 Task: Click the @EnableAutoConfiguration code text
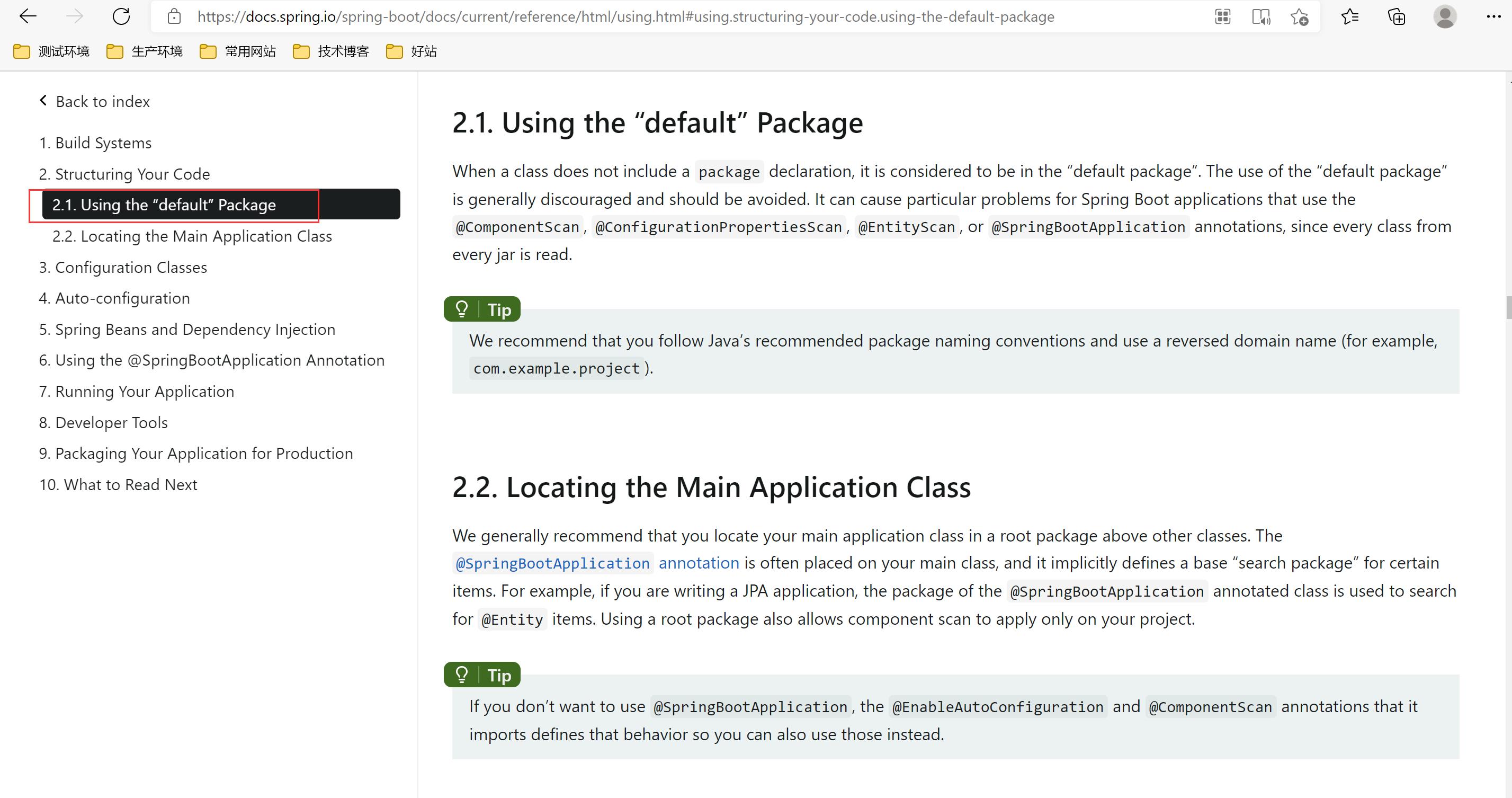coord(998,707)
